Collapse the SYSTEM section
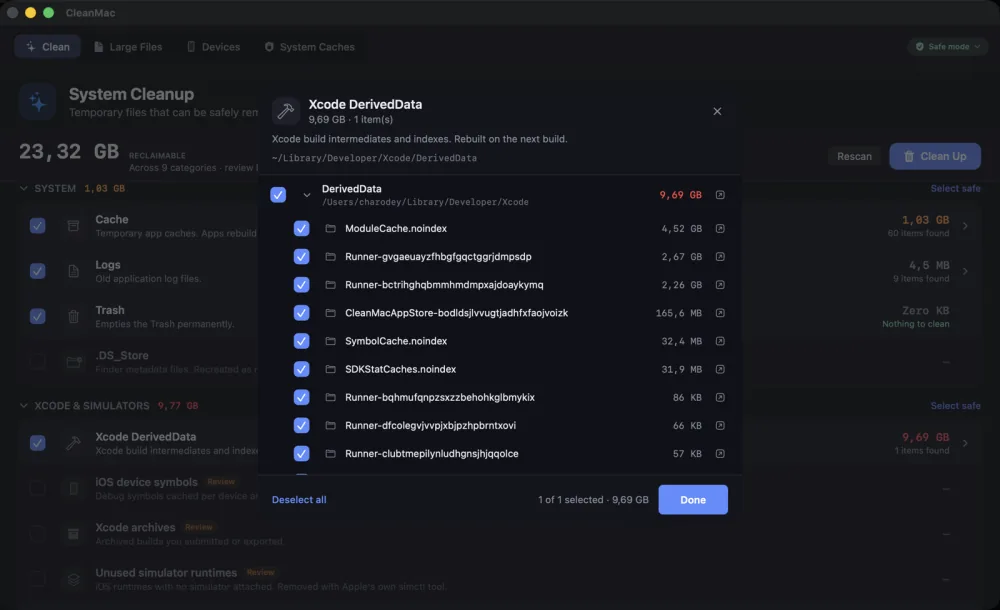 [x=24, y=188]
